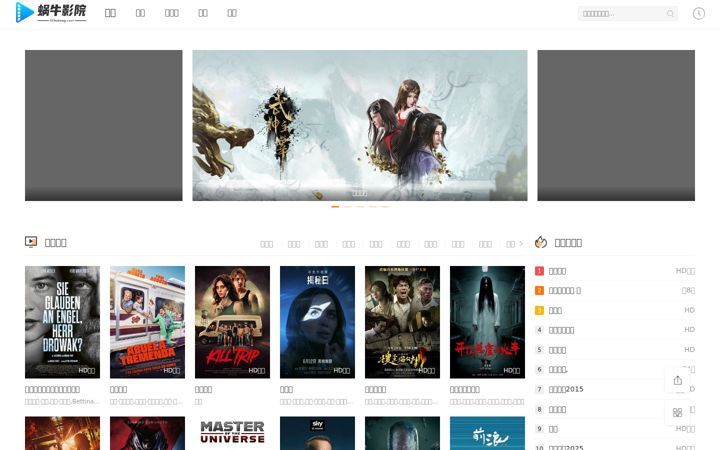Open the 蜗牛影院 site logo
This screenshot has width=720, height=450.
point(51,12)
